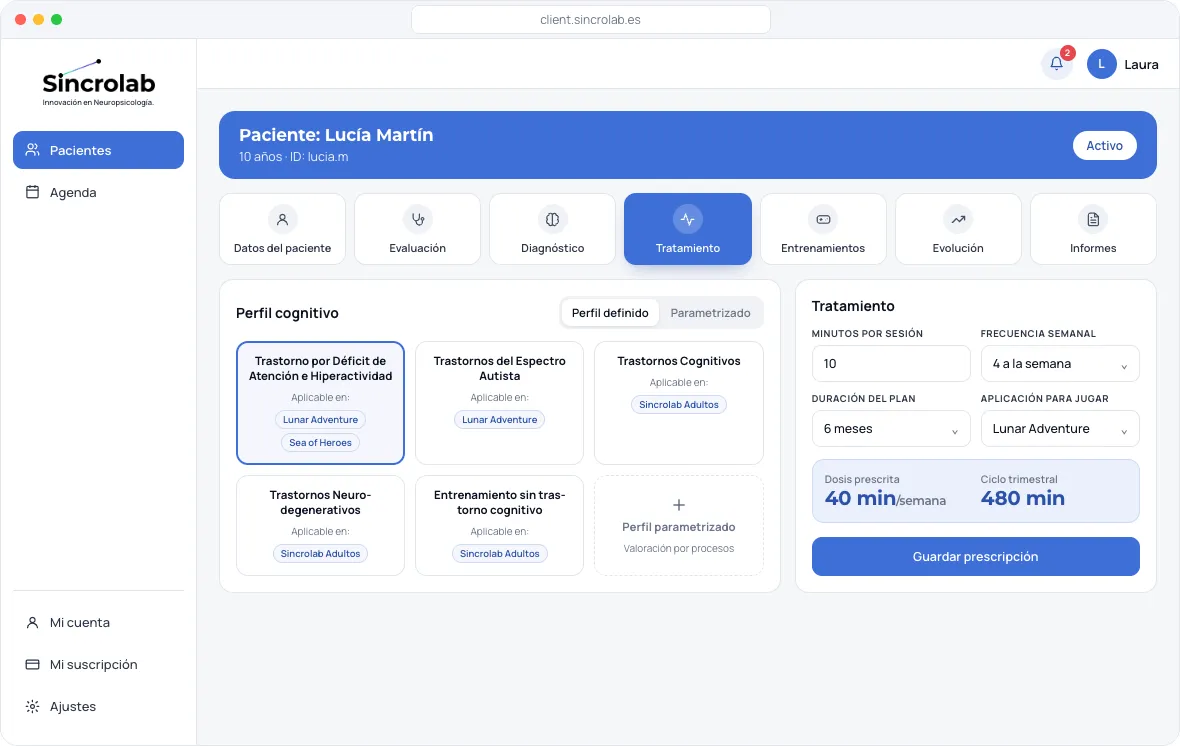Click Sincrolab Adultos tag in Neurodegenerativos card

point(321,553)
